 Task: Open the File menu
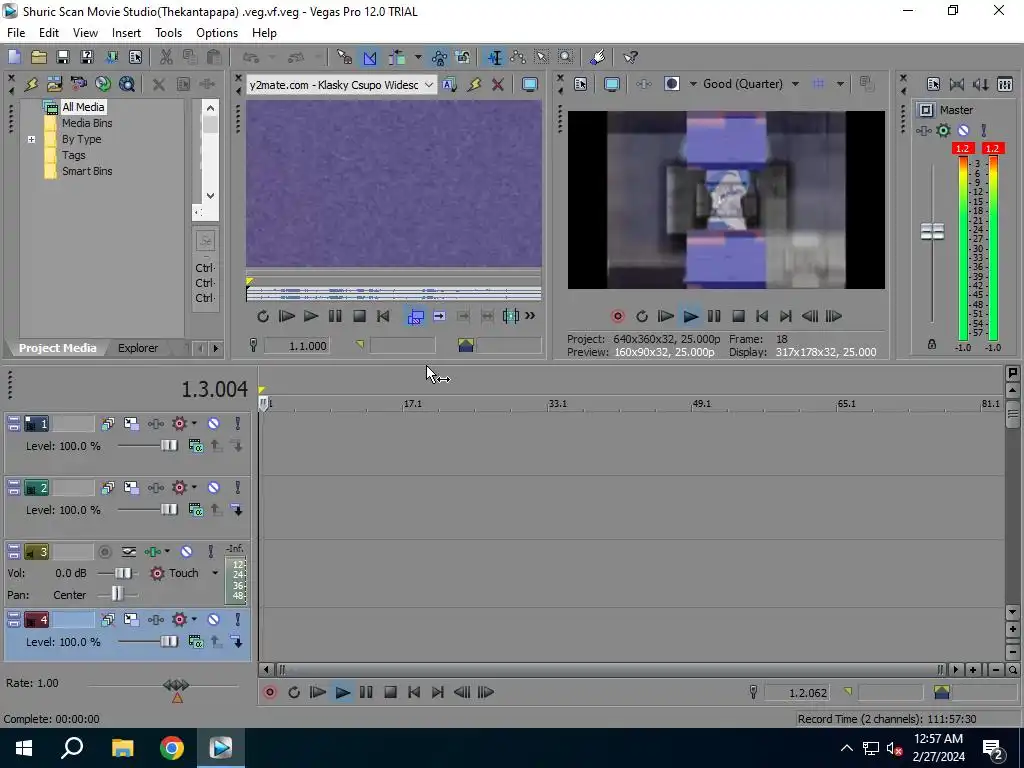point(16,33)
